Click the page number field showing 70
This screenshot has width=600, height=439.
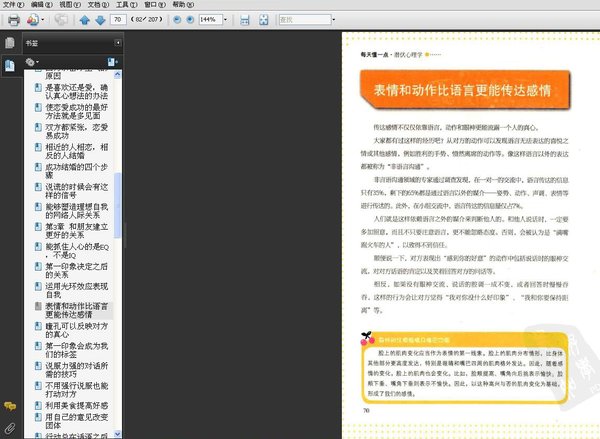118,20
